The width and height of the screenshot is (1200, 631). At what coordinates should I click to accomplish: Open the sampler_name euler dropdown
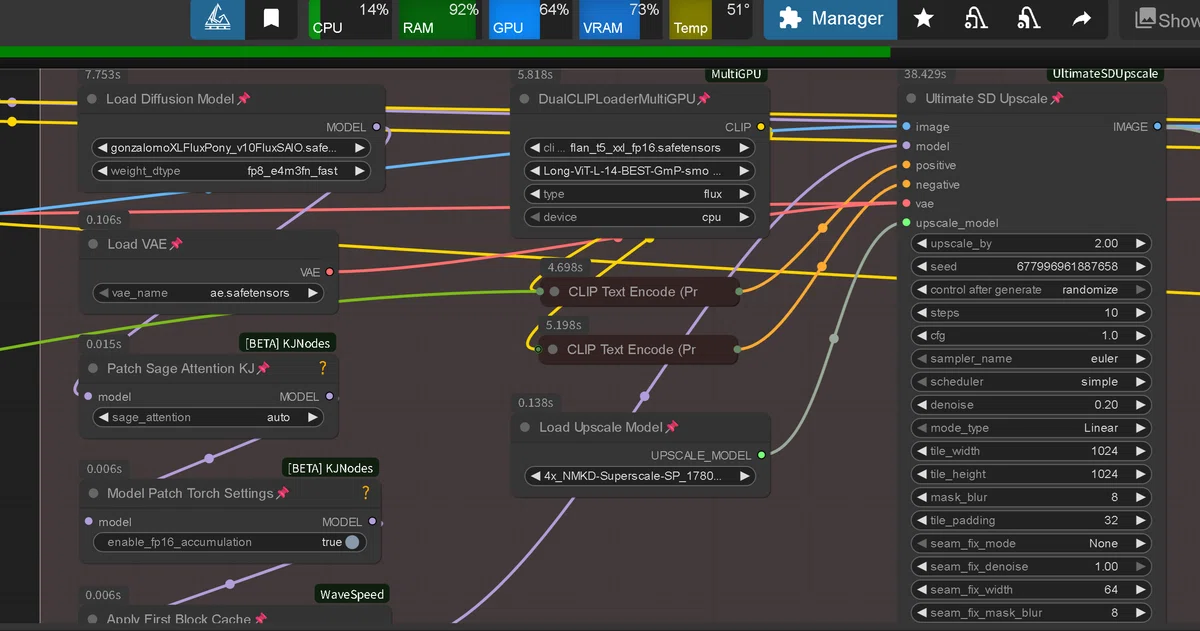(1031, 358)
